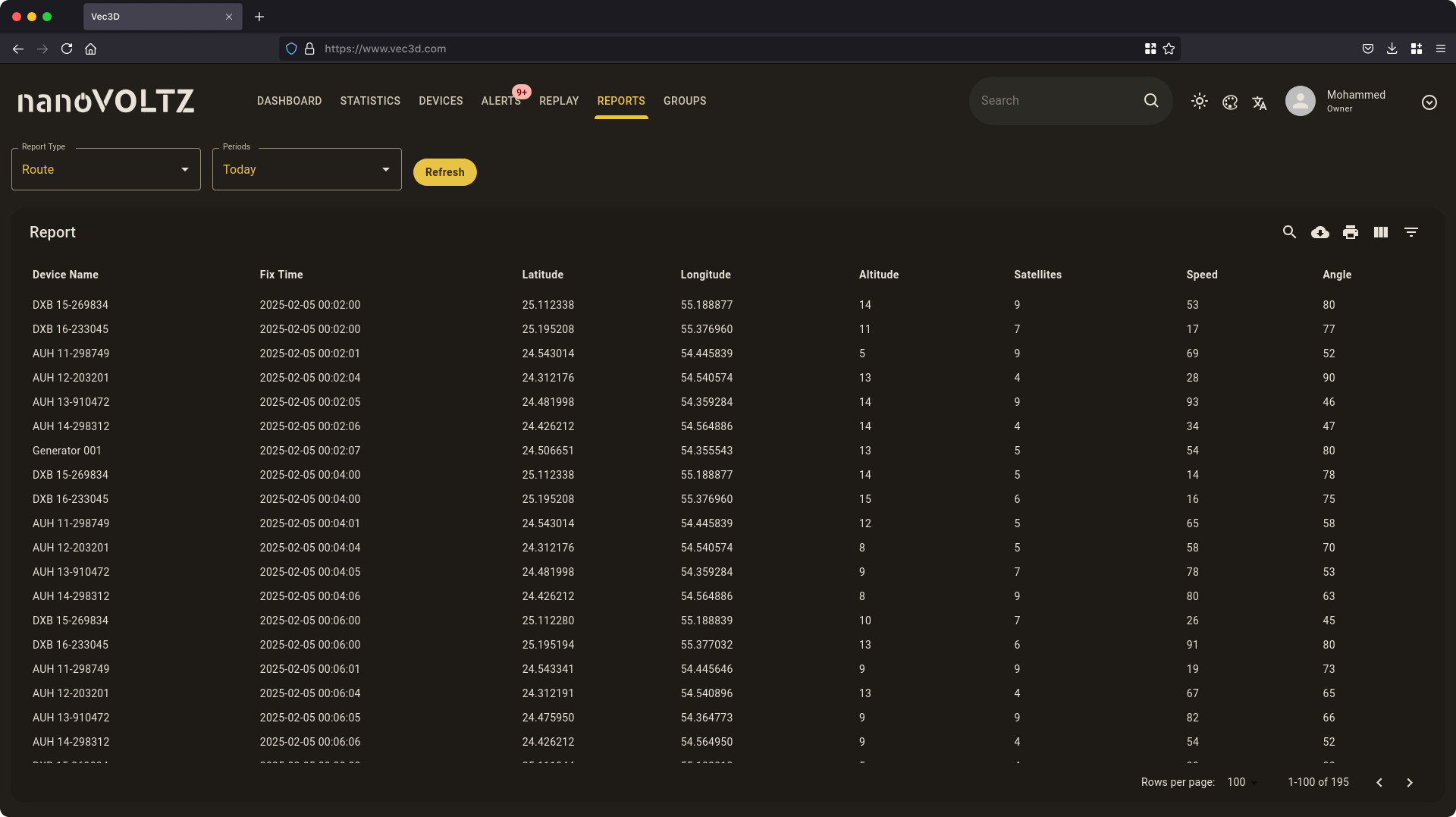Toggle light mode with sun icon

coord(1199,101)
